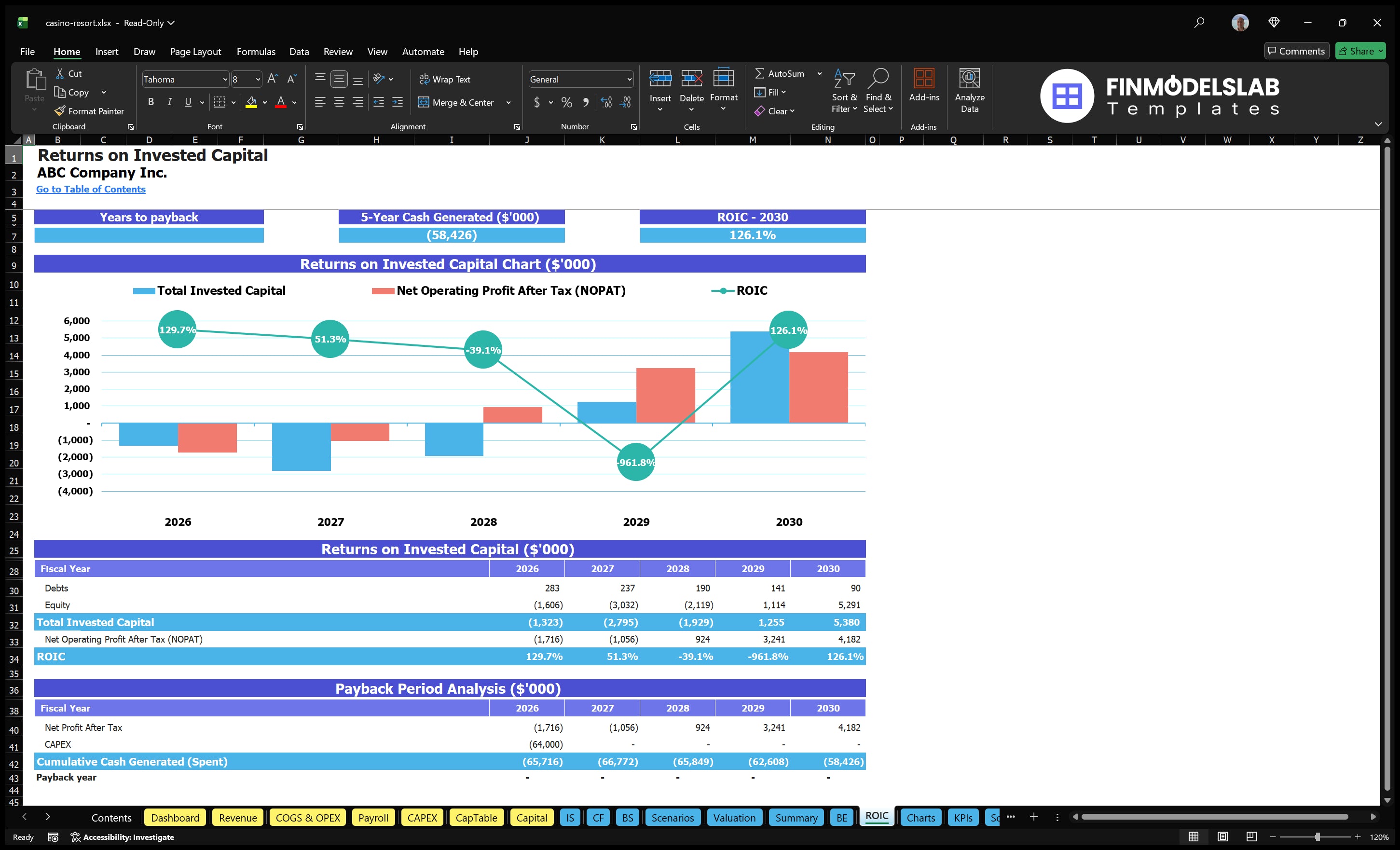The height and width of the screenshot is (850, 1400).
Task: Toggle underline formatting
Action: pyautogui.click(x=188, y=102)
